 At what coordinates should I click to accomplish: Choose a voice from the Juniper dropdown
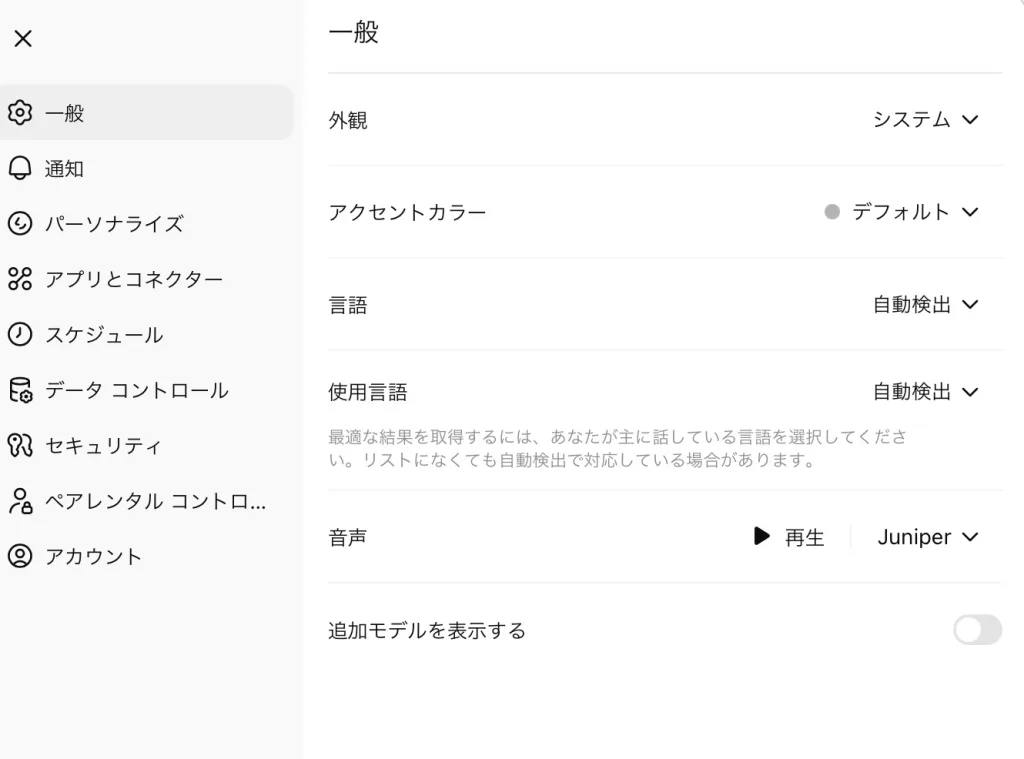pos(927,537)
